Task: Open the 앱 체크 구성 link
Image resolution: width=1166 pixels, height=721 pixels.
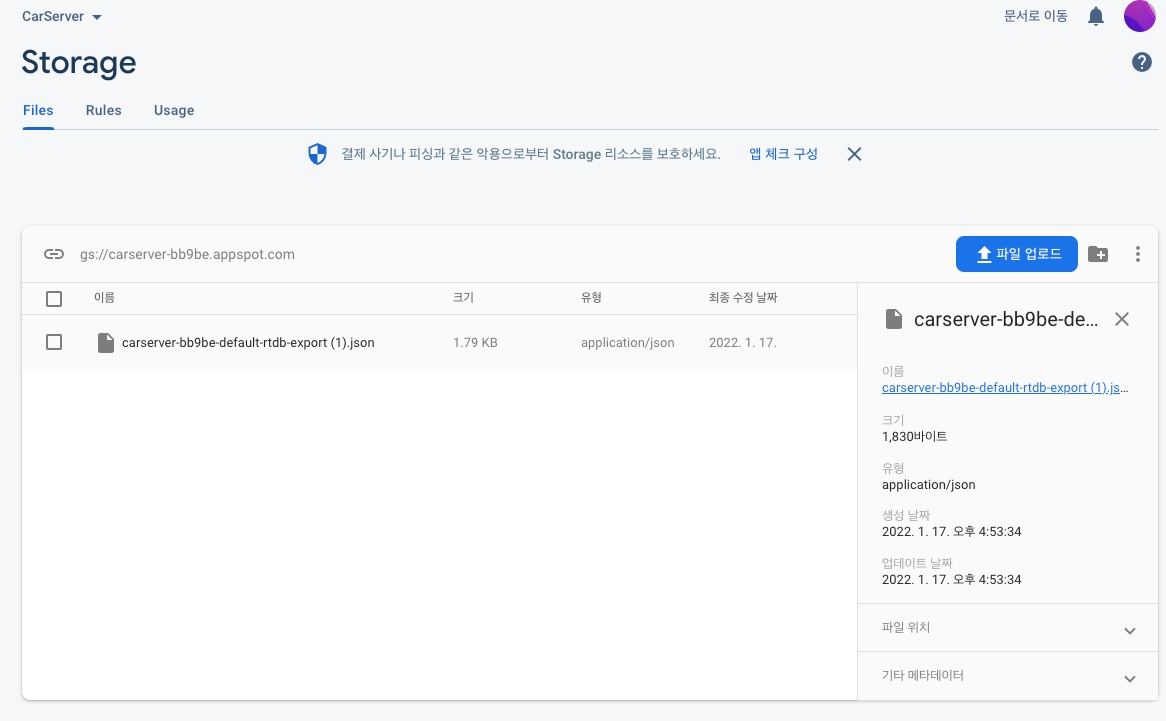Action: tap(783, 154)
